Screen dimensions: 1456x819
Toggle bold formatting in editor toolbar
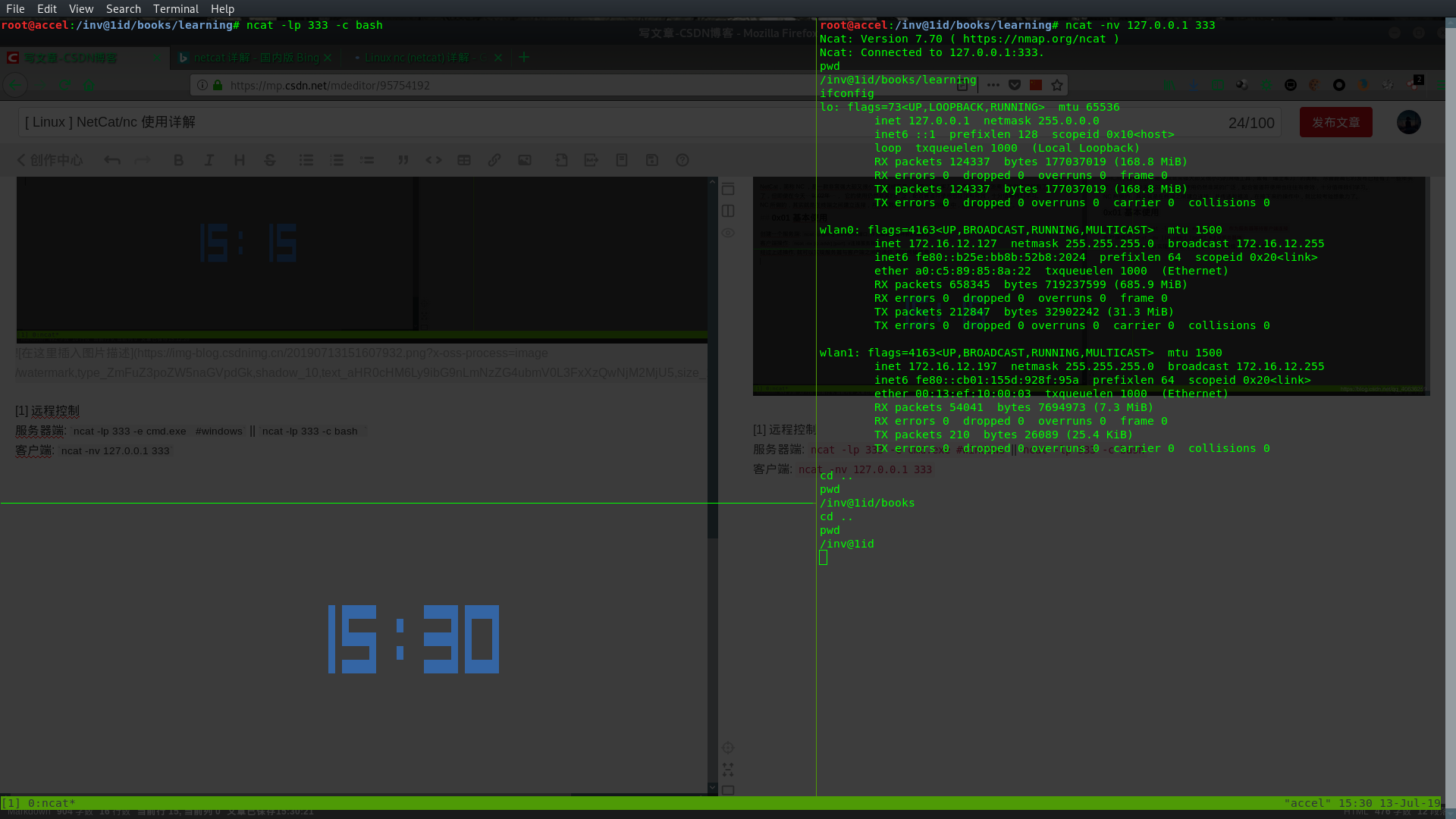(x=179, y=160)
